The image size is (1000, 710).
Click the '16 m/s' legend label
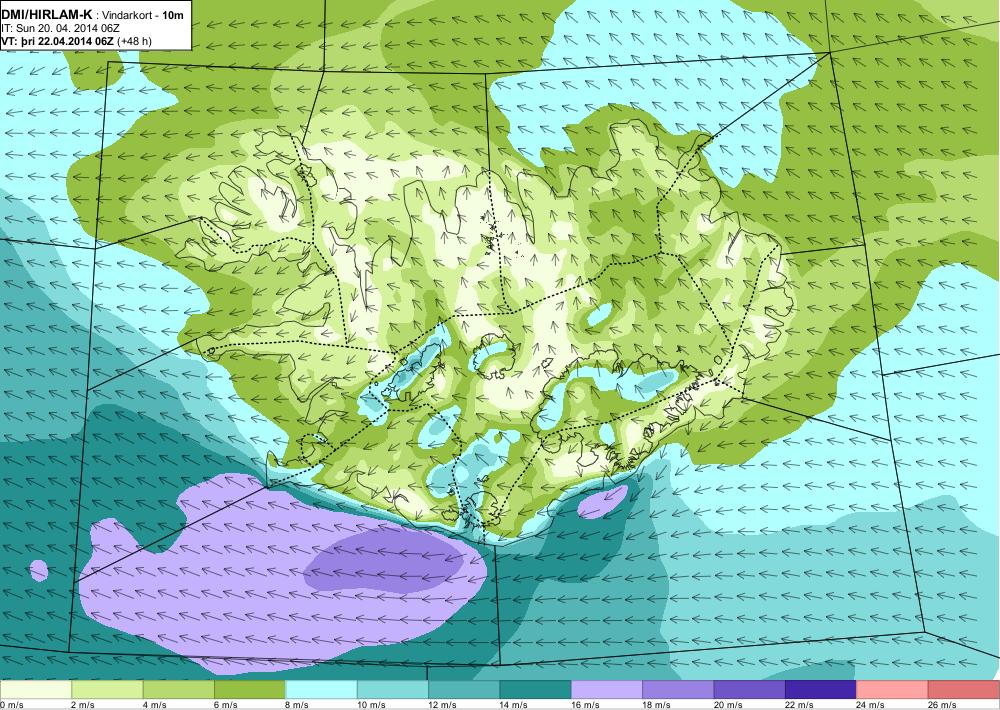(x=585, y=704)
